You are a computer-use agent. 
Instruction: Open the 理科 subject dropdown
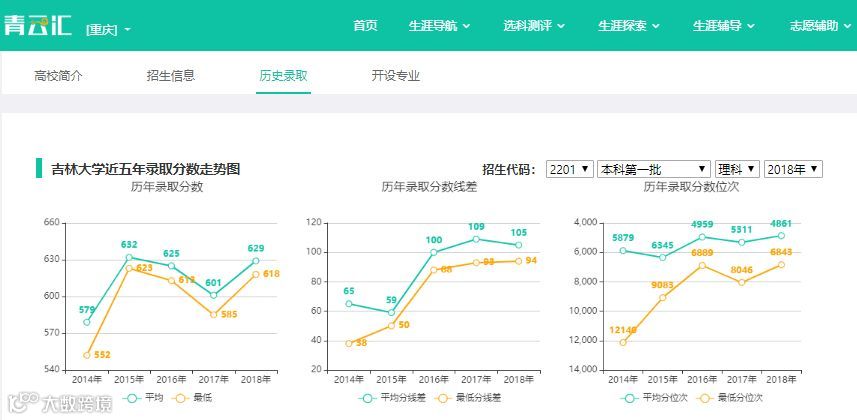point(737,169)
